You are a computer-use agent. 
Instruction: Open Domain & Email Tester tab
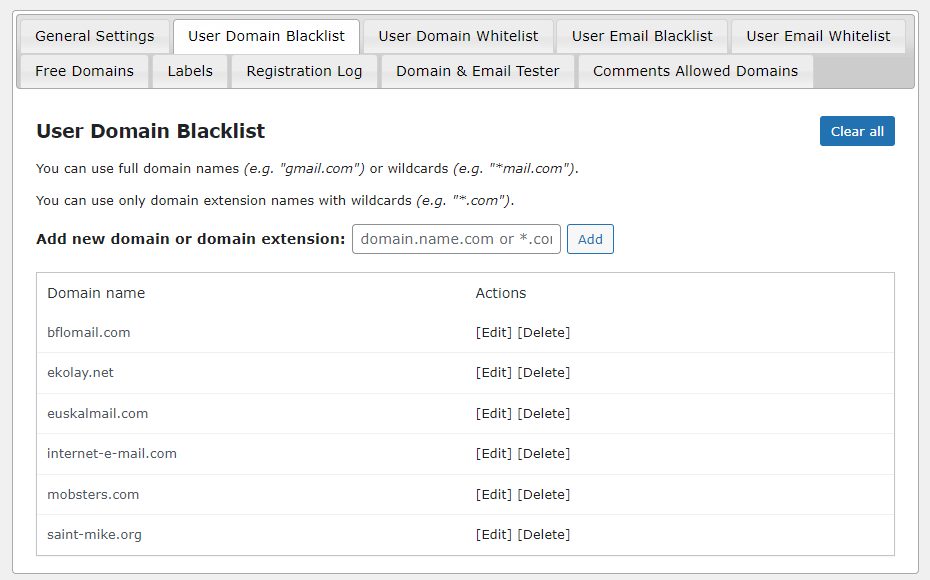click(477, 71)
